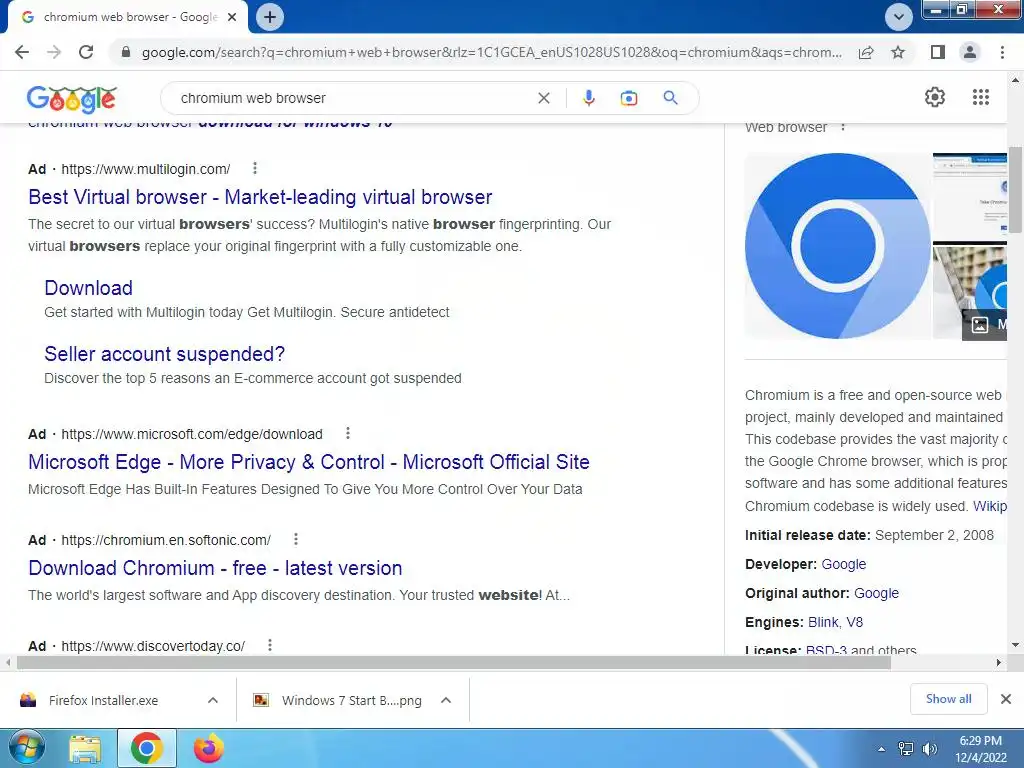Open the More images thumbnail
This screenshot has height=768, width=1024.
pos(969,291)
